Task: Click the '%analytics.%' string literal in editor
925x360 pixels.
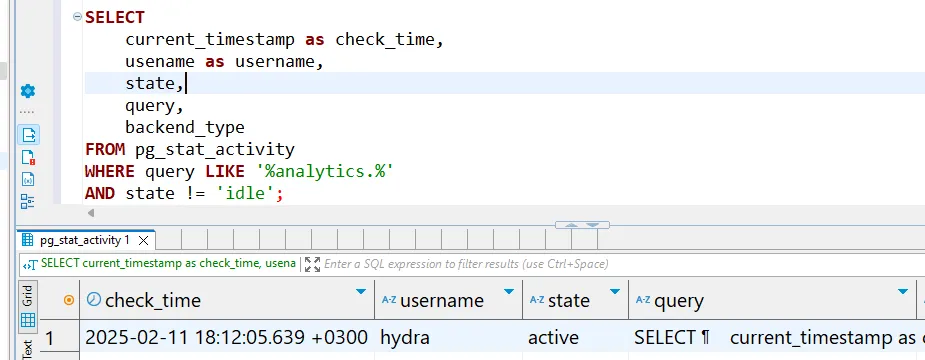Action: click(x=324, y=172)
